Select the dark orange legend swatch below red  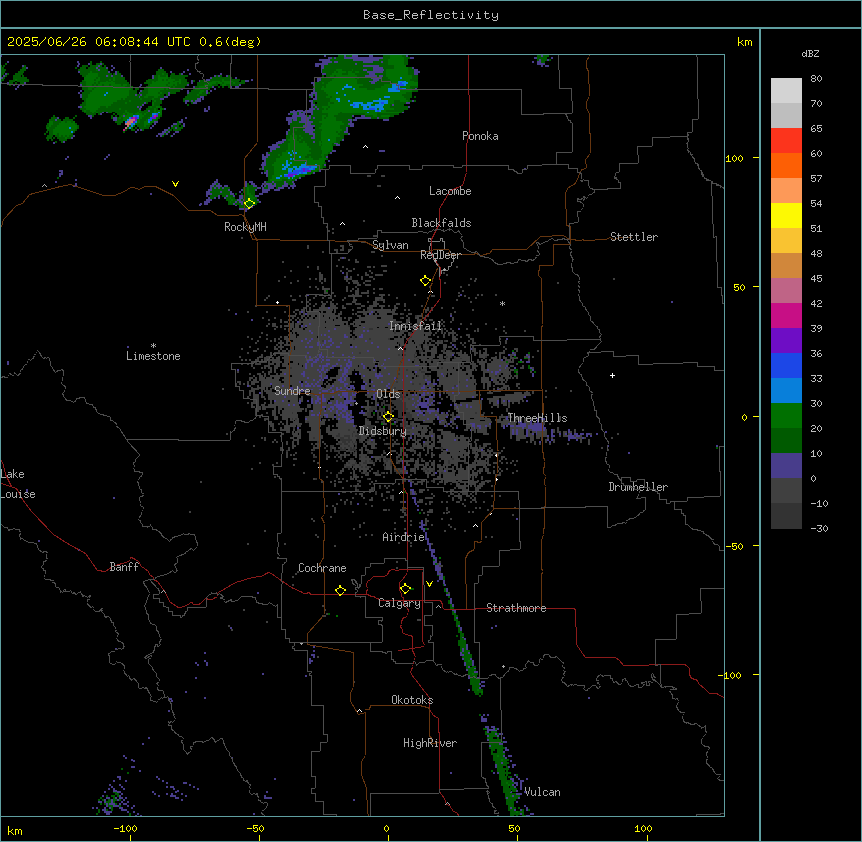pos(786,166)
